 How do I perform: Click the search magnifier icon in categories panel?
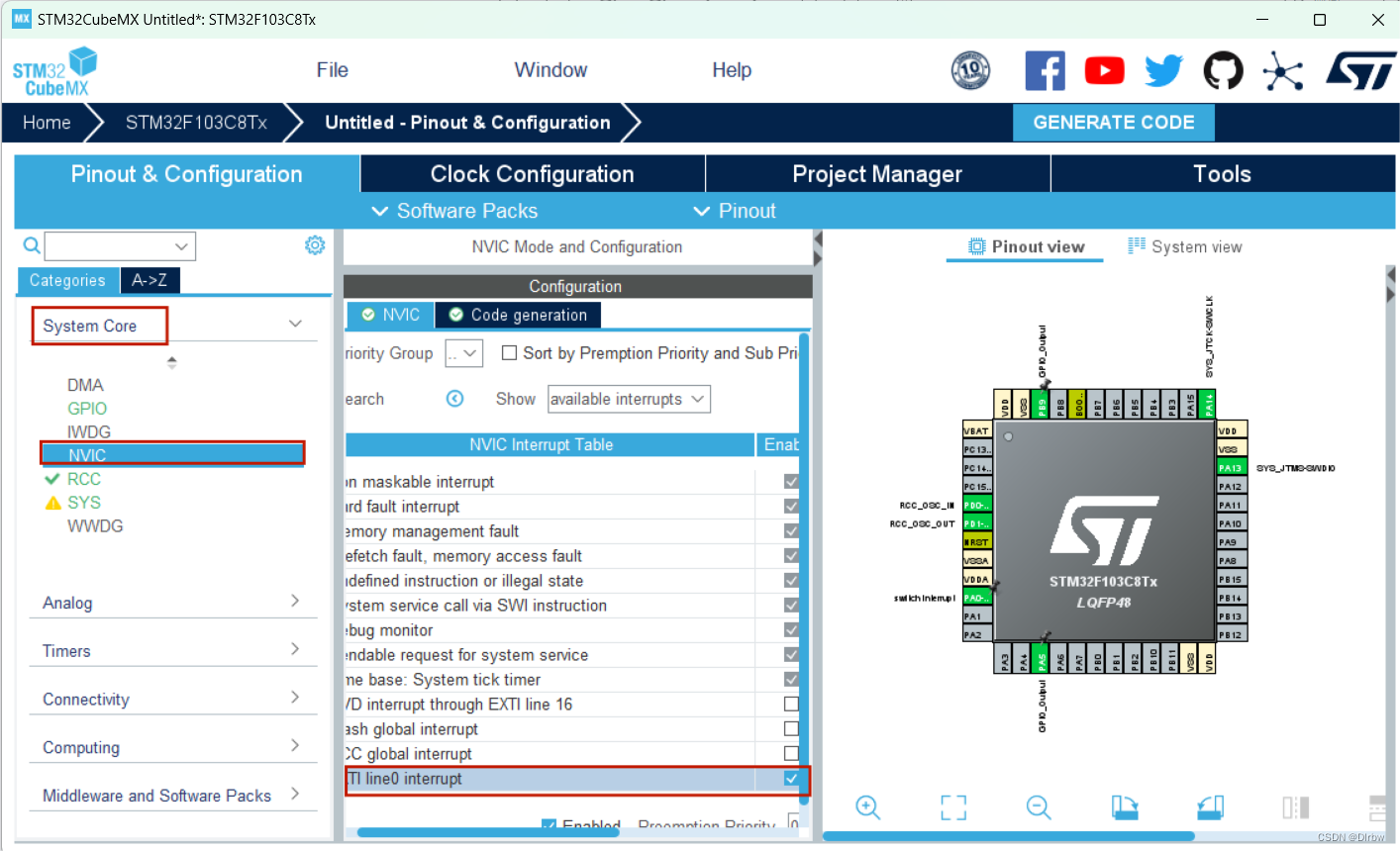pyautogui.click(x=32, y=245)
